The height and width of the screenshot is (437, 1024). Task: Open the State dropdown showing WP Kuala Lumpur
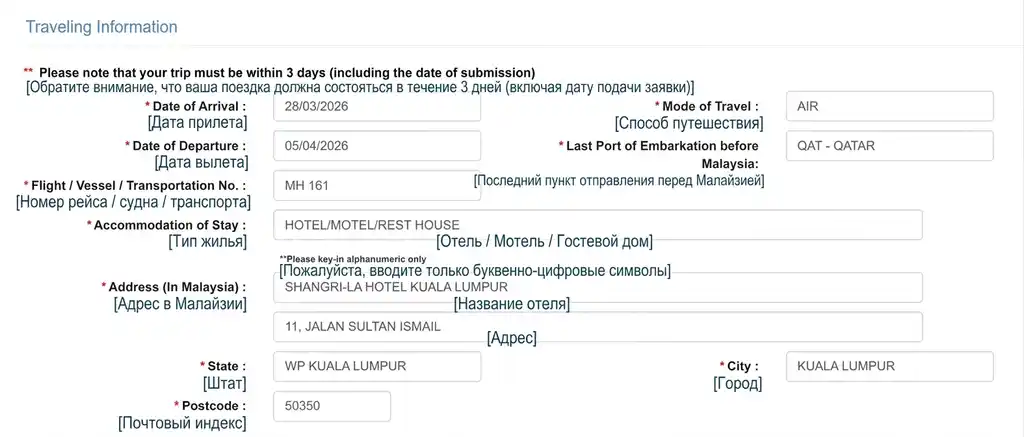tap(376, 366)
